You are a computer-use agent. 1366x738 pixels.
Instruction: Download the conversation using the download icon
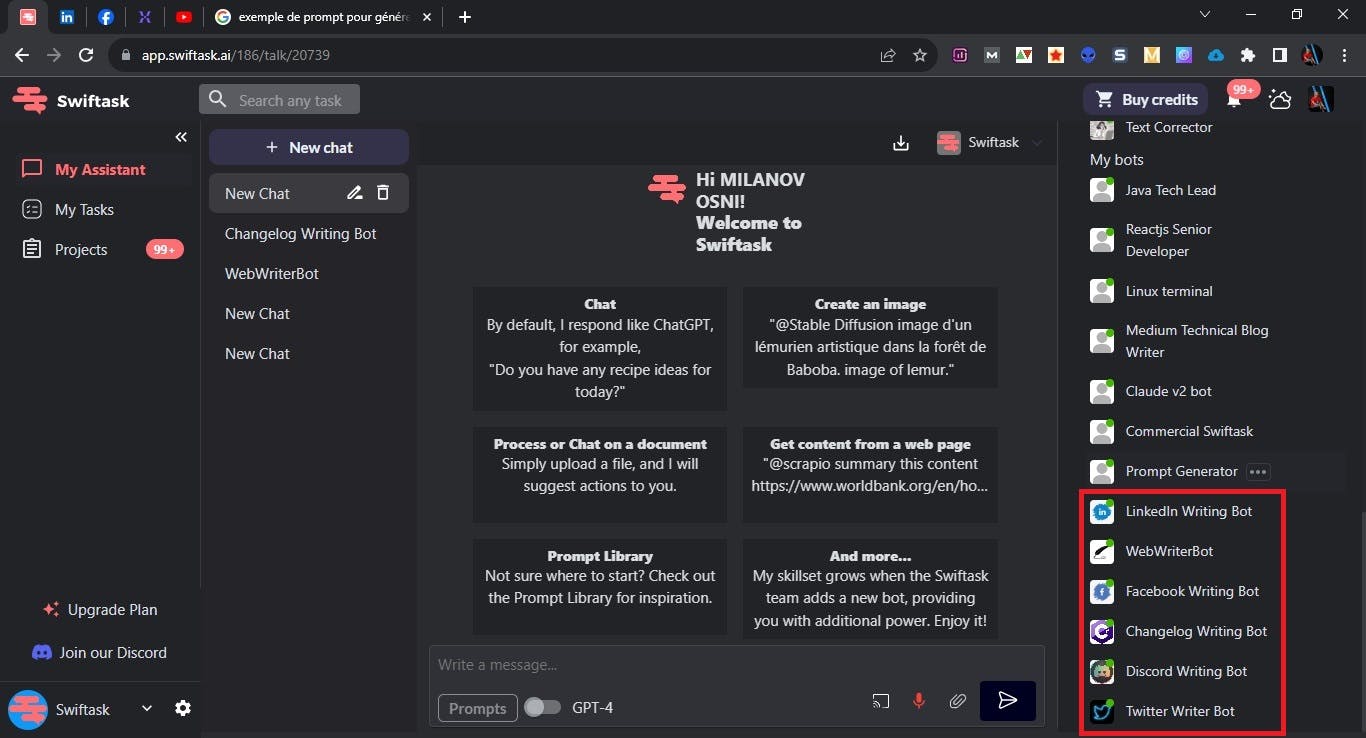901,143
